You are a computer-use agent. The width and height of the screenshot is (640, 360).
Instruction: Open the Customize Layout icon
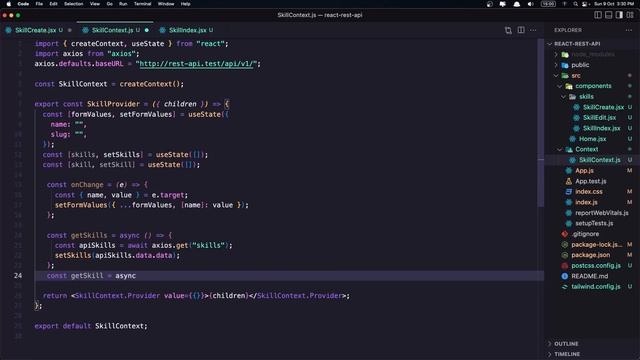click(630, 15)
